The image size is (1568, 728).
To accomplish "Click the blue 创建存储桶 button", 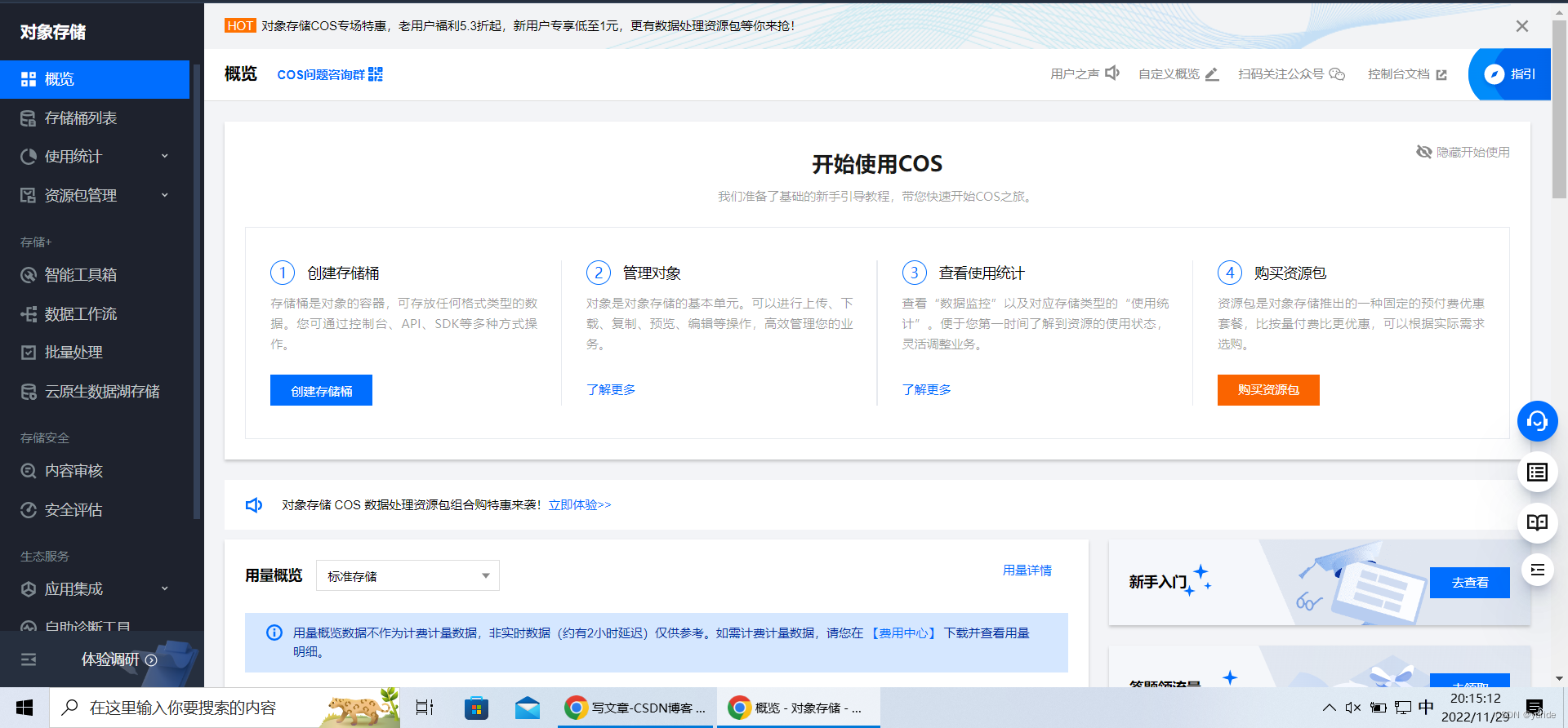I will click(x=321, y=390).
